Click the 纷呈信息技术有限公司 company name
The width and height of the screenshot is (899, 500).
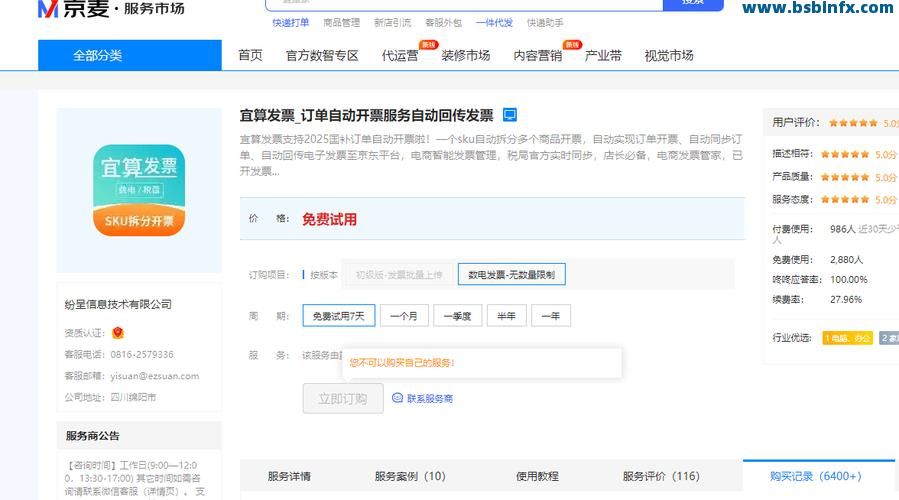coord(118,304)
